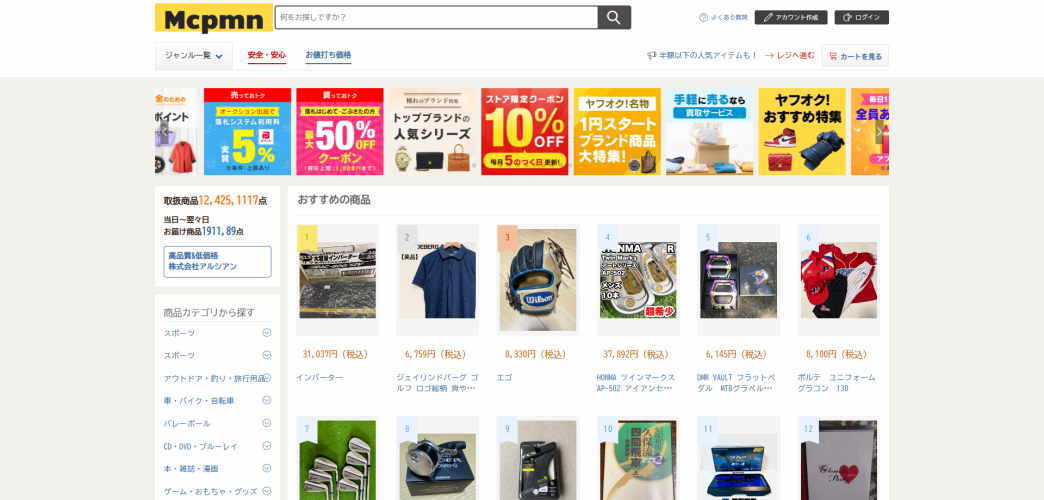Expand the 車・バイク・自転車 category
Image resolution: width=1044 pixels, height=500 pixels.
266,400
